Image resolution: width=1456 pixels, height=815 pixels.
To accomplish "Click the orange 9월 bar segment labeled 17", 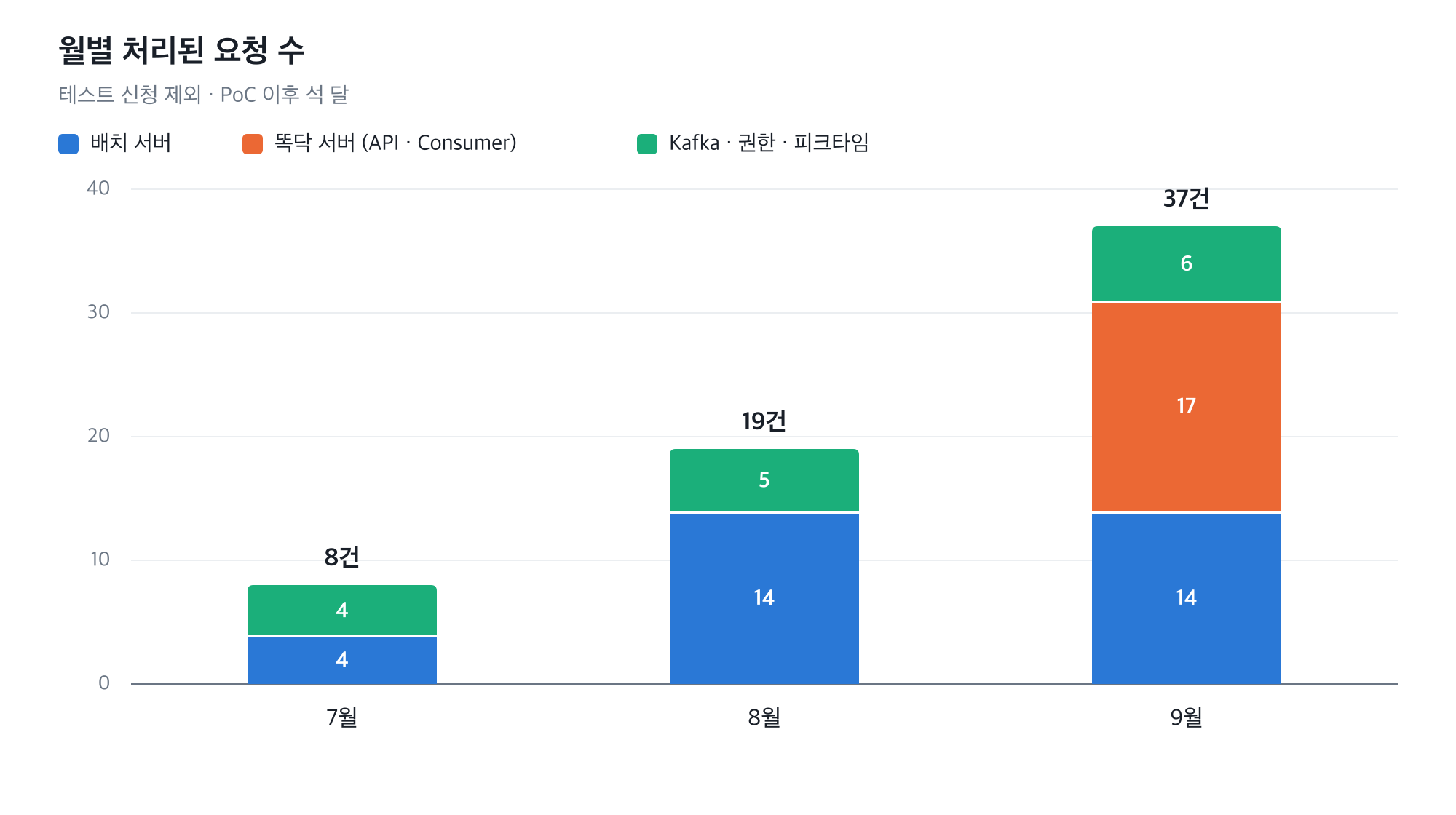I will point(1187,407).
